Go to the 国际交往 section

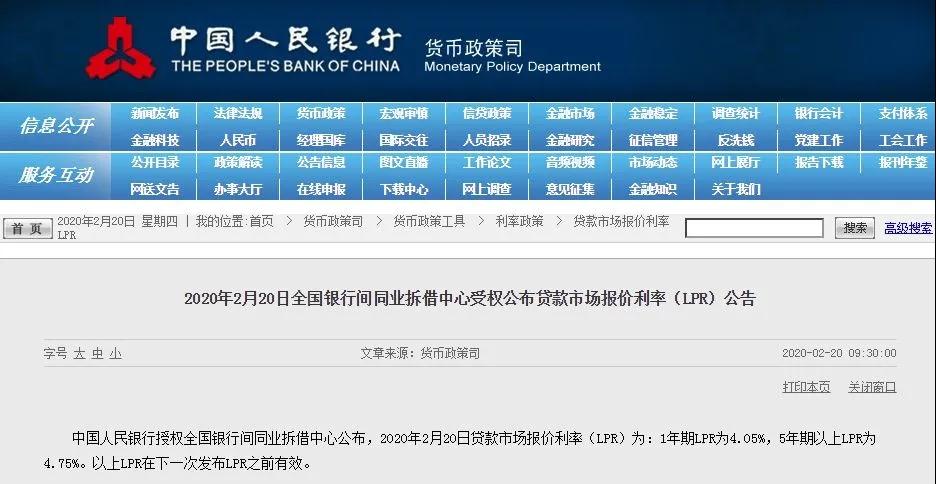[404, 141]
